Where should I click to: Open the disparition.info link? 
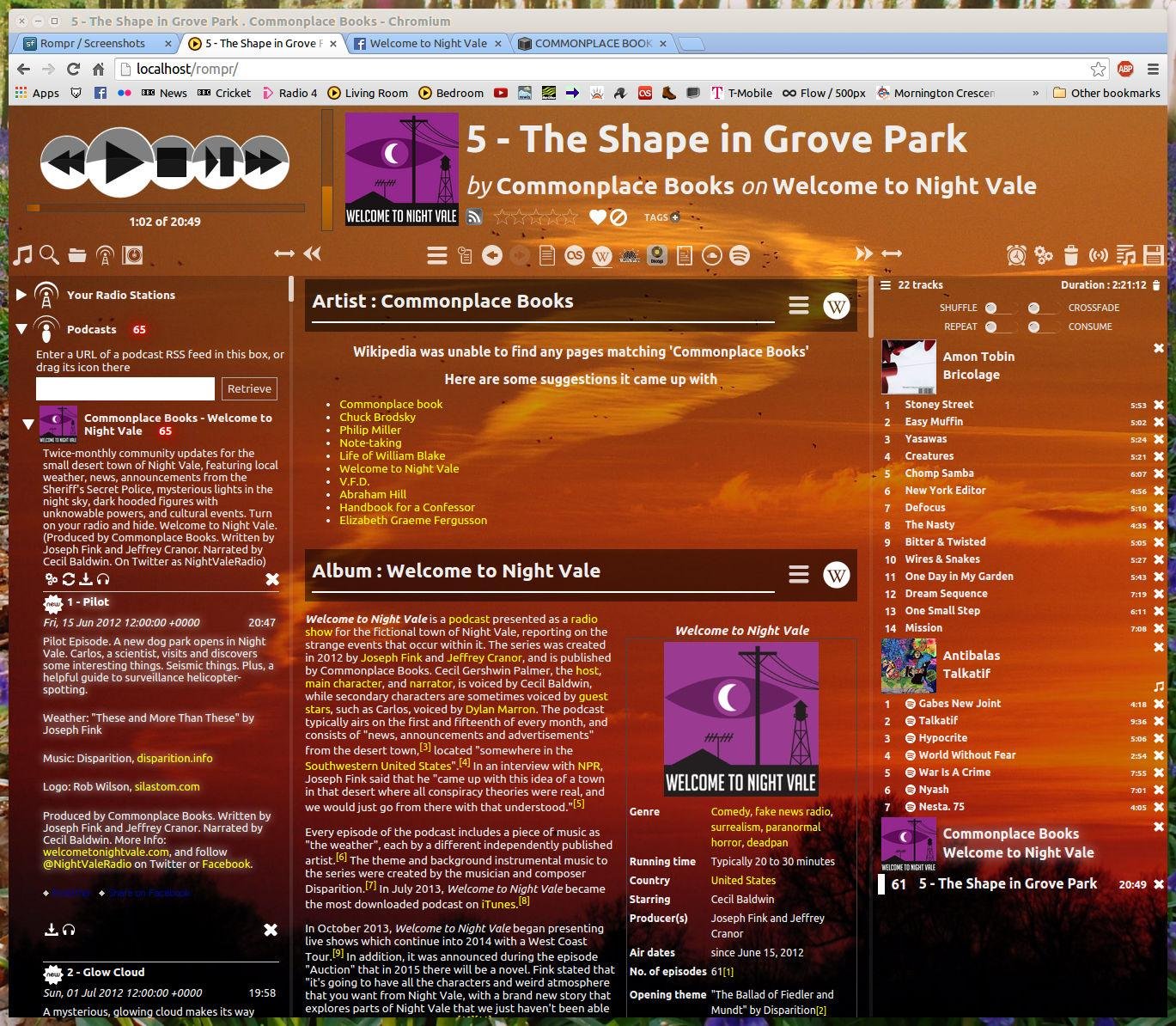point(174,758)
